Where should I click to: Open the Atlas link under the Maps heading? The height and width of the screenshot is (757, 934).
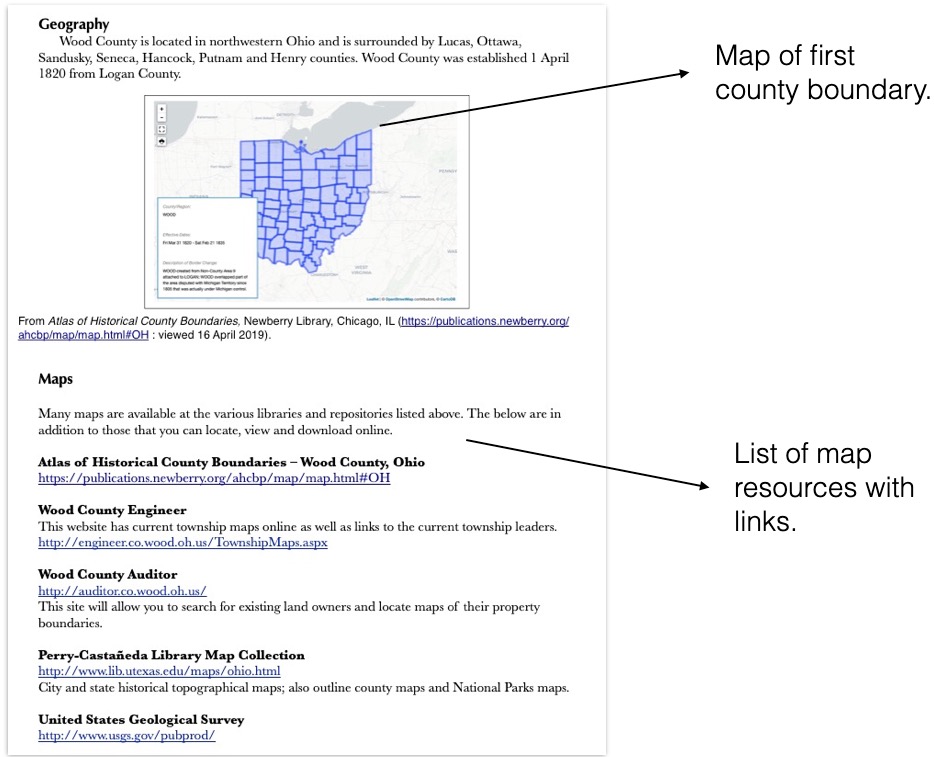point(214,478)
